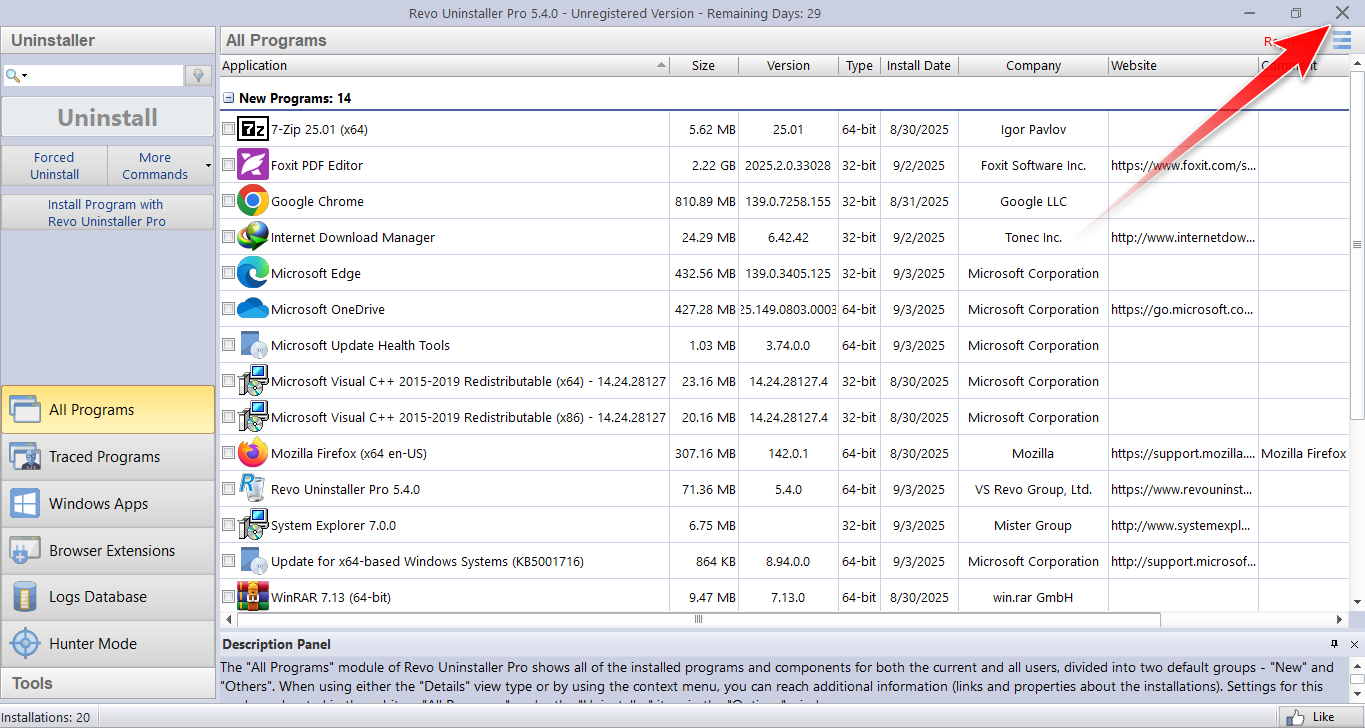Close the Description Panel

click(1354, 644)
